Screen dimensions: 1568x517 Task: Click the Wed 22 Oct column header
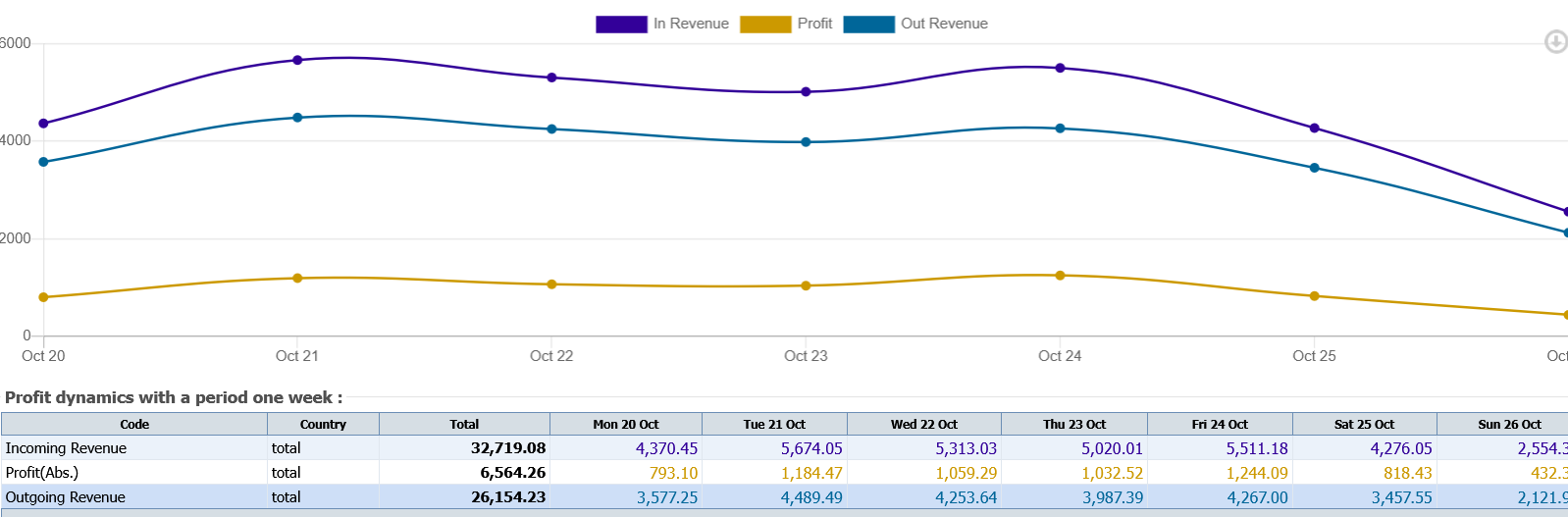pyautogui.click(x=924, y=425)
